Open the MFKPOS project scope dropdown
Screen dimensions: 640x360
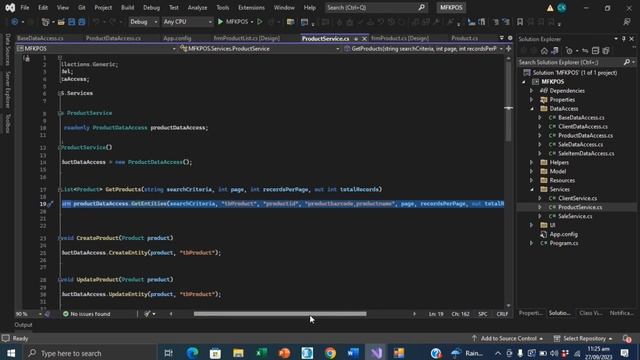pos(96,49)
